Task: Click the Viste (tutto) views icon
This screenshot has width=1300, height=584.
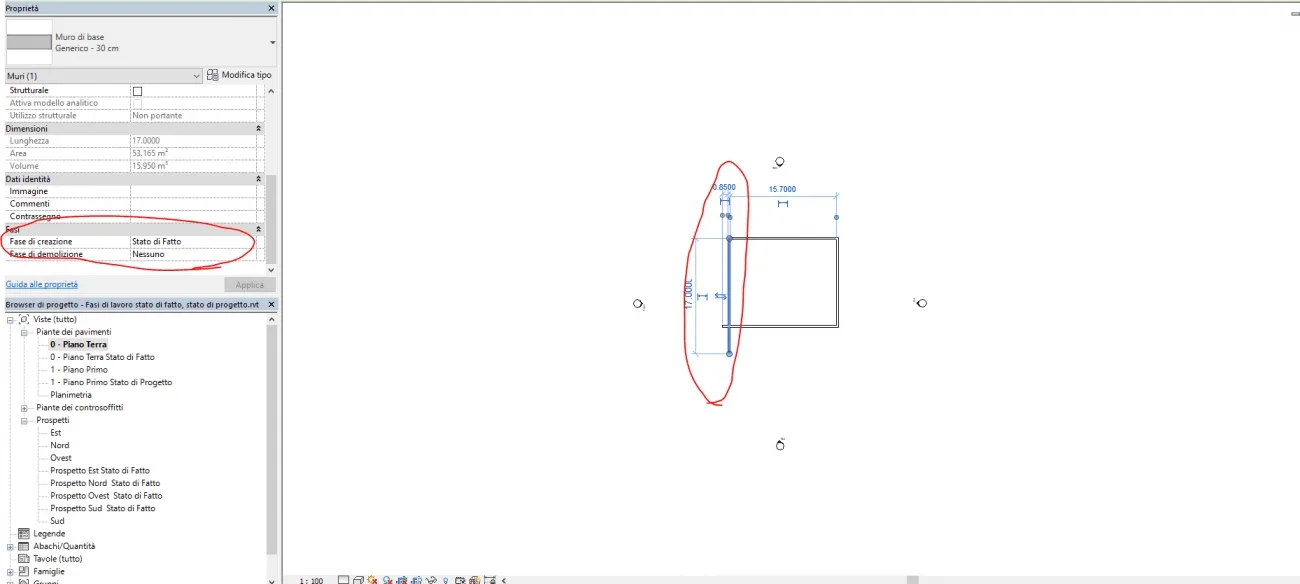Action: click(24, 319)
